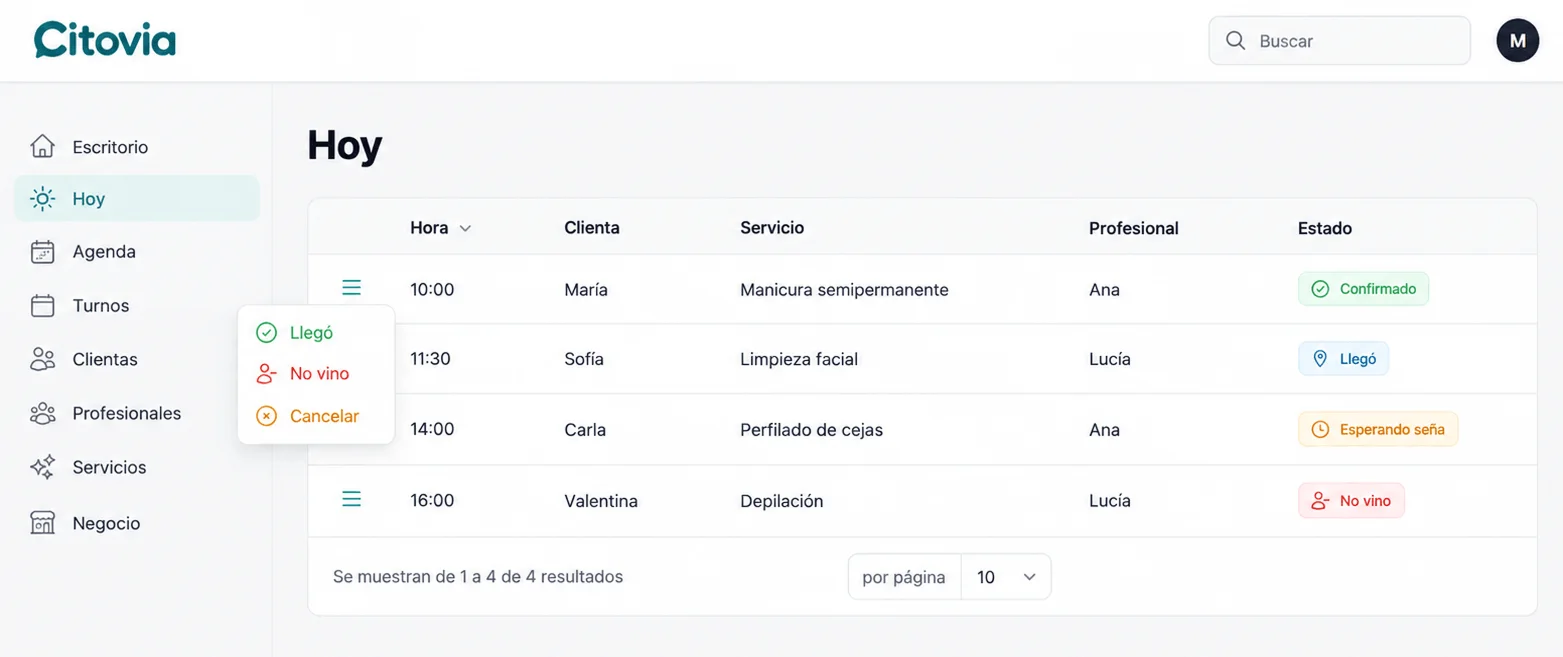The image size is (1563, 657).
Task: Go to Escritorio in sidebar
Action: [x=137, y=147]
